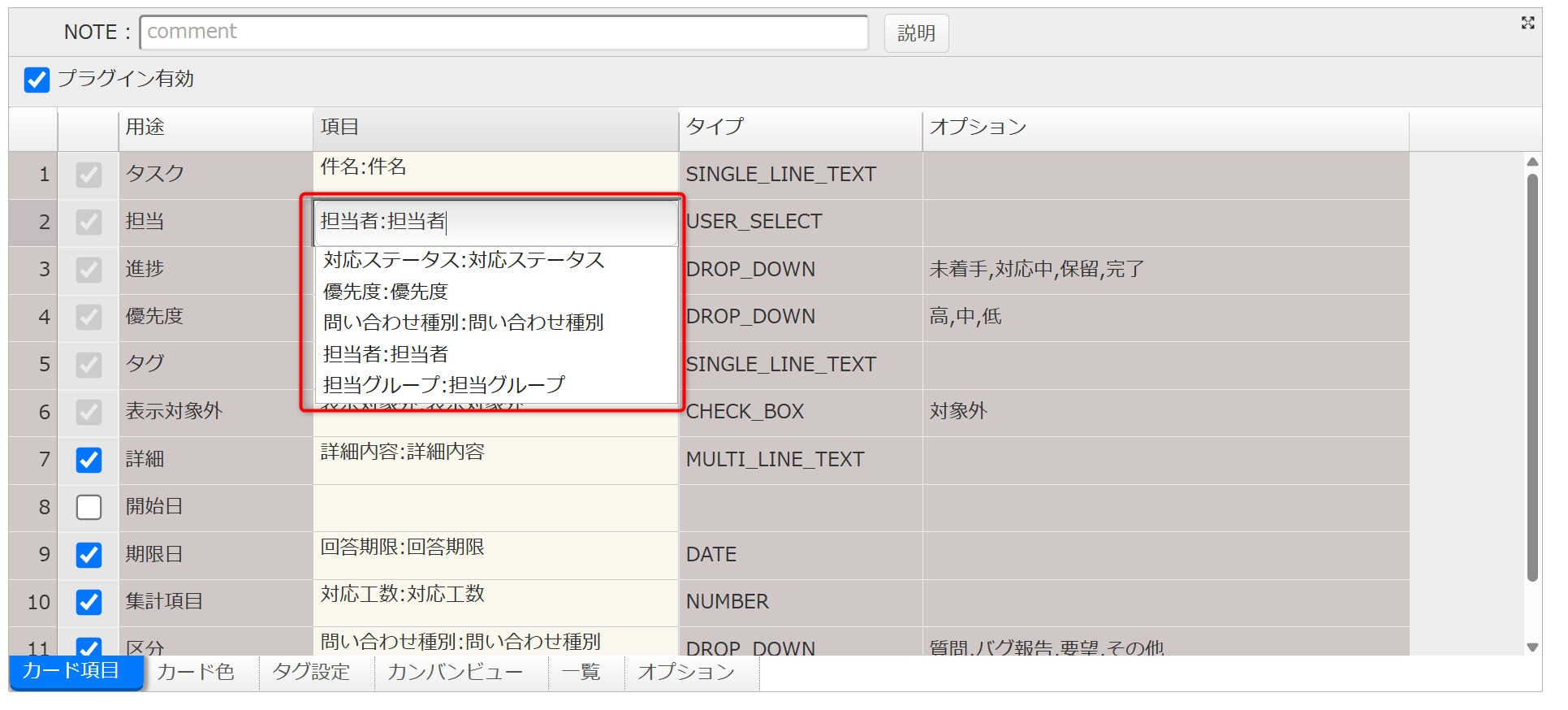Click the 項目 column header
Screen dimensions: 1568x710
(x=495, y=128)
